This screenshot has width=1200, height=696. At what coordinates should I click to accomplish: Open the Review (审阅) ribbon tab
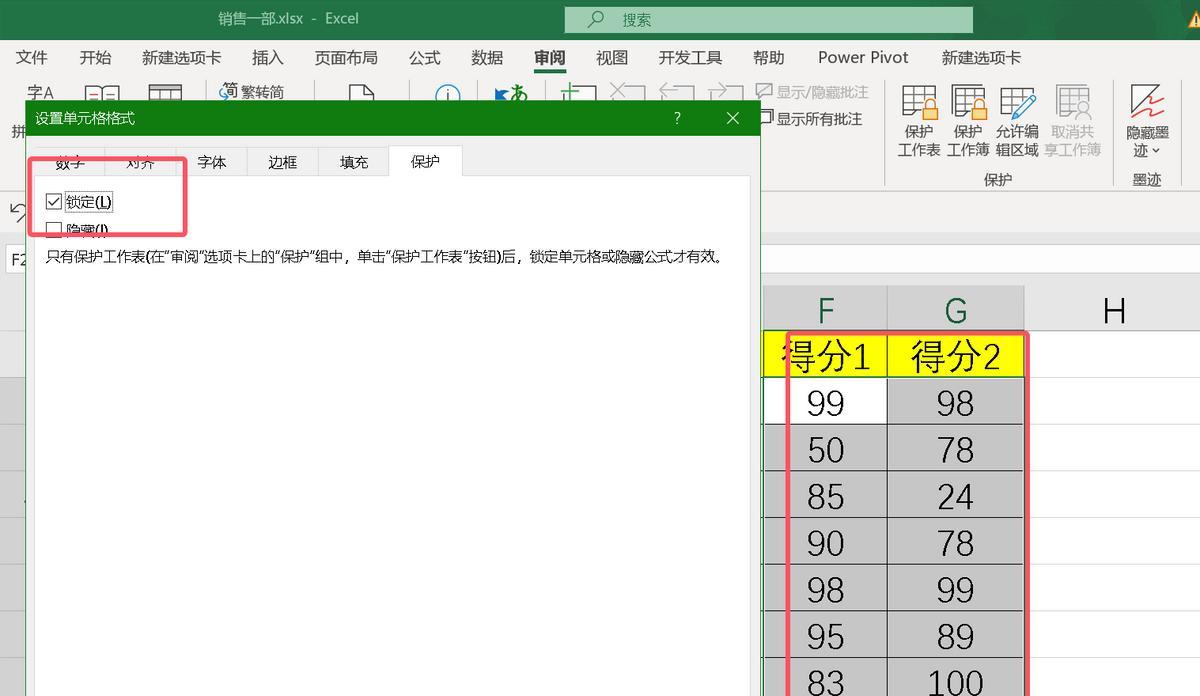(x=549, y=58)
